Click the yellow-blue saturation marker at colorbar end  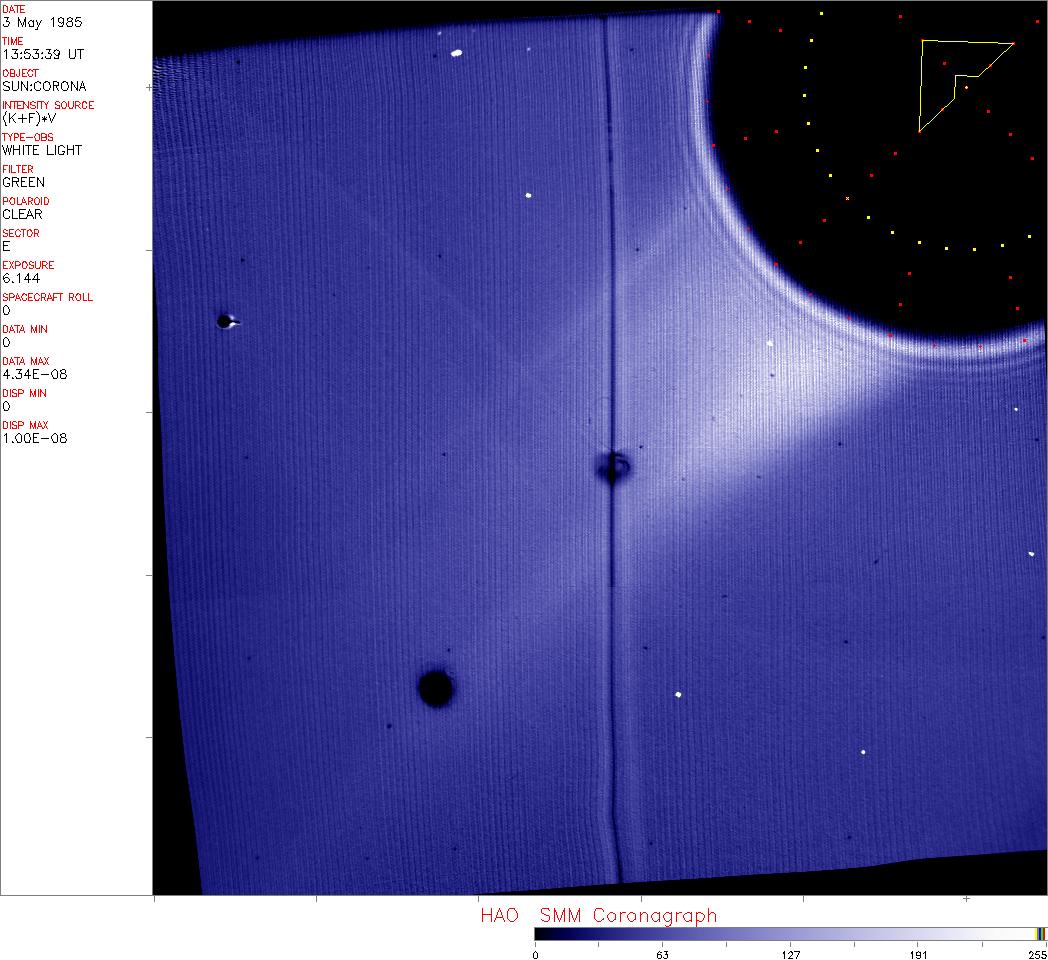pyautogui.click(x=1041, y=933)
